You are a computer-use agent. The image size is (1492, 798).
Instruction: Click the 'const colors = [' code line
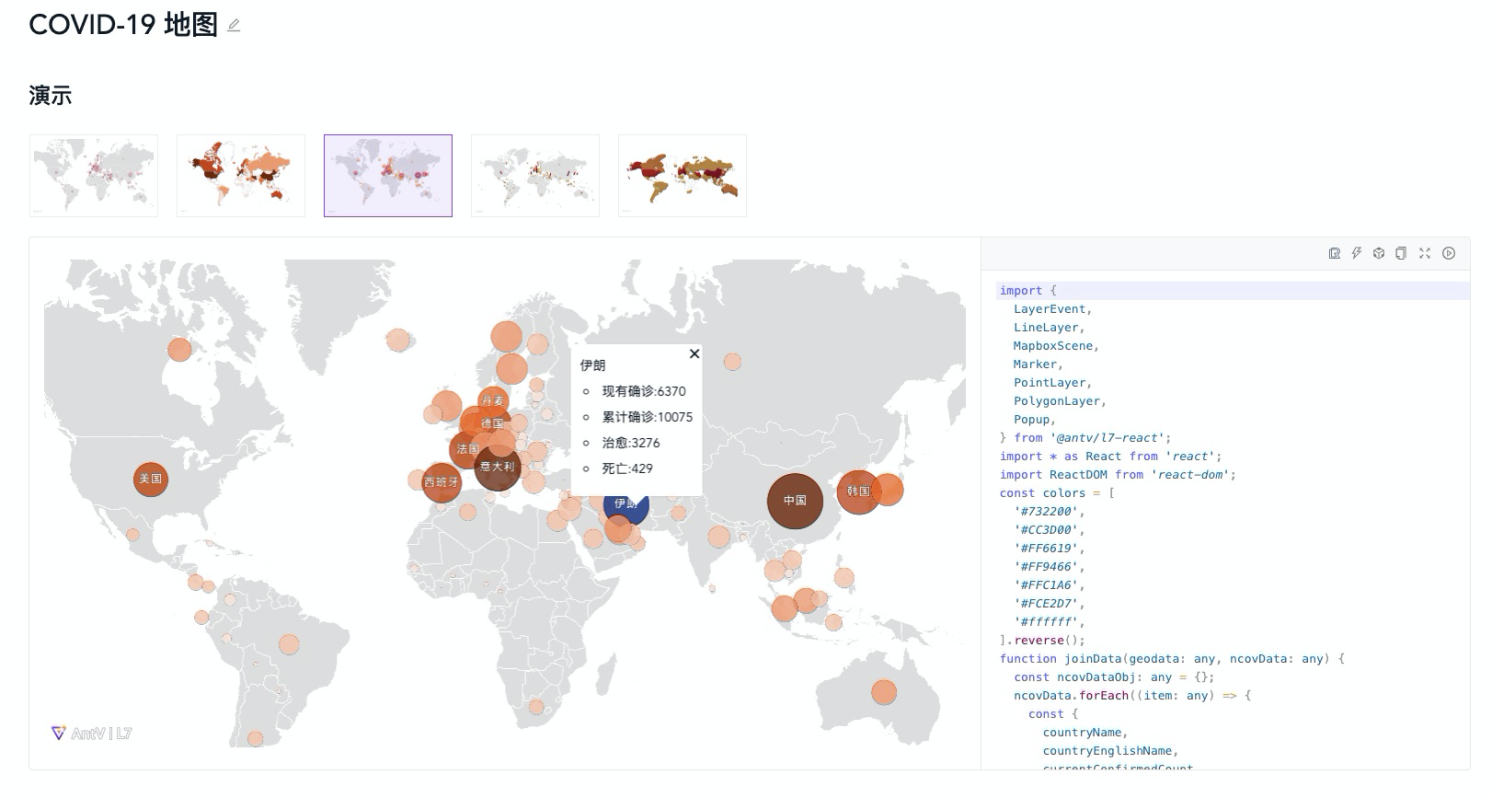coord(1056,493)
